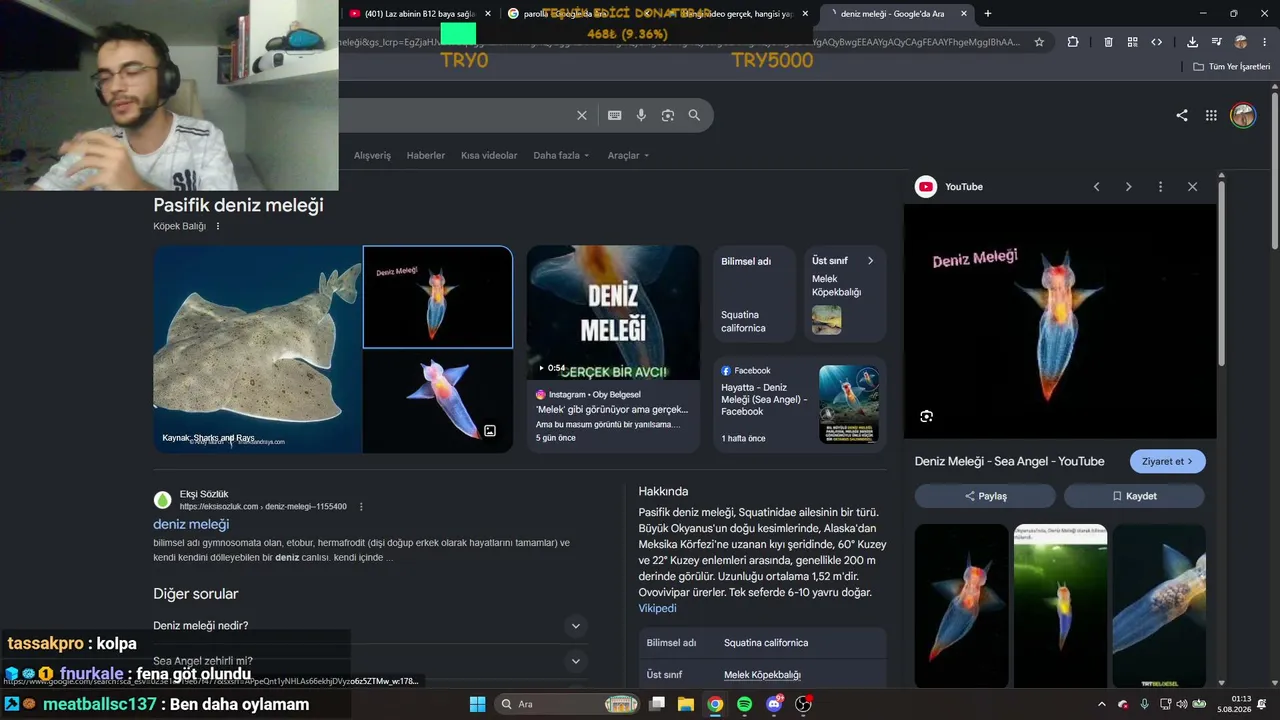The image size is (1280, 720).
Task: Select the 'Alışveriş' search tab
Action: 372,156
